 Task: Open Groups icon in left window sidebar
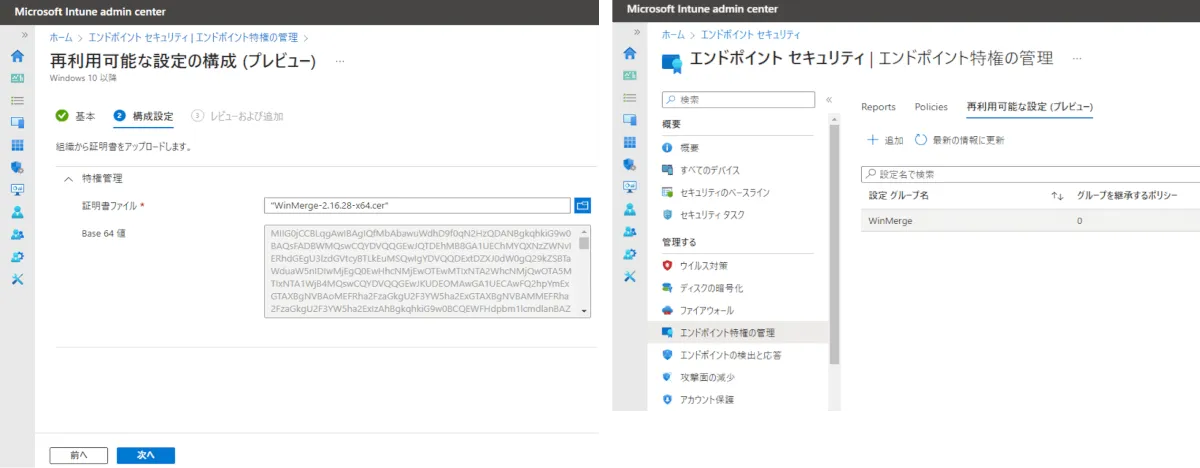point(17,234)
